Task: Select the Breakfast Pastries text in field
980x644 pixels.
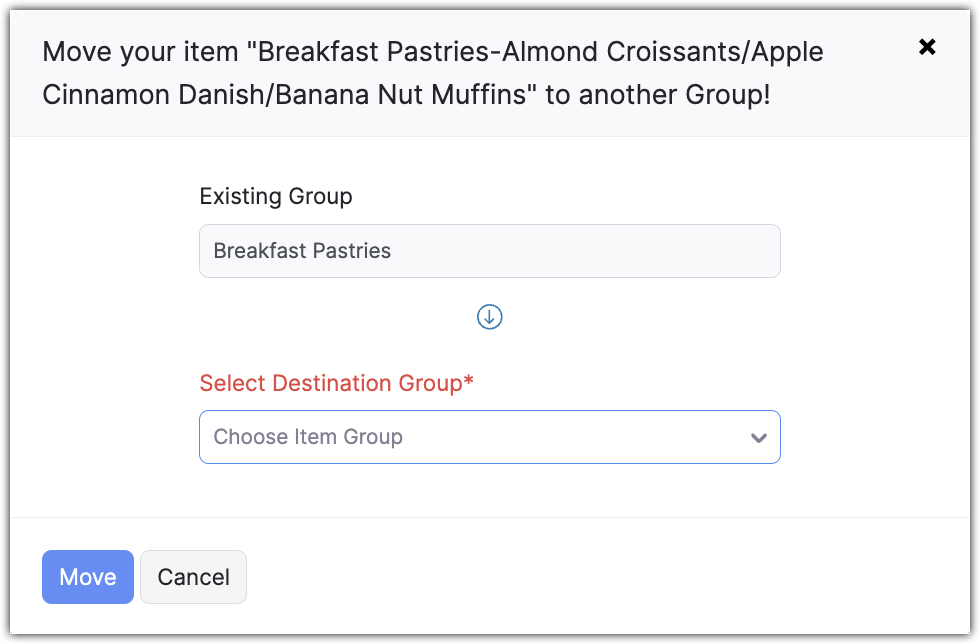Action: coord(302,251)
